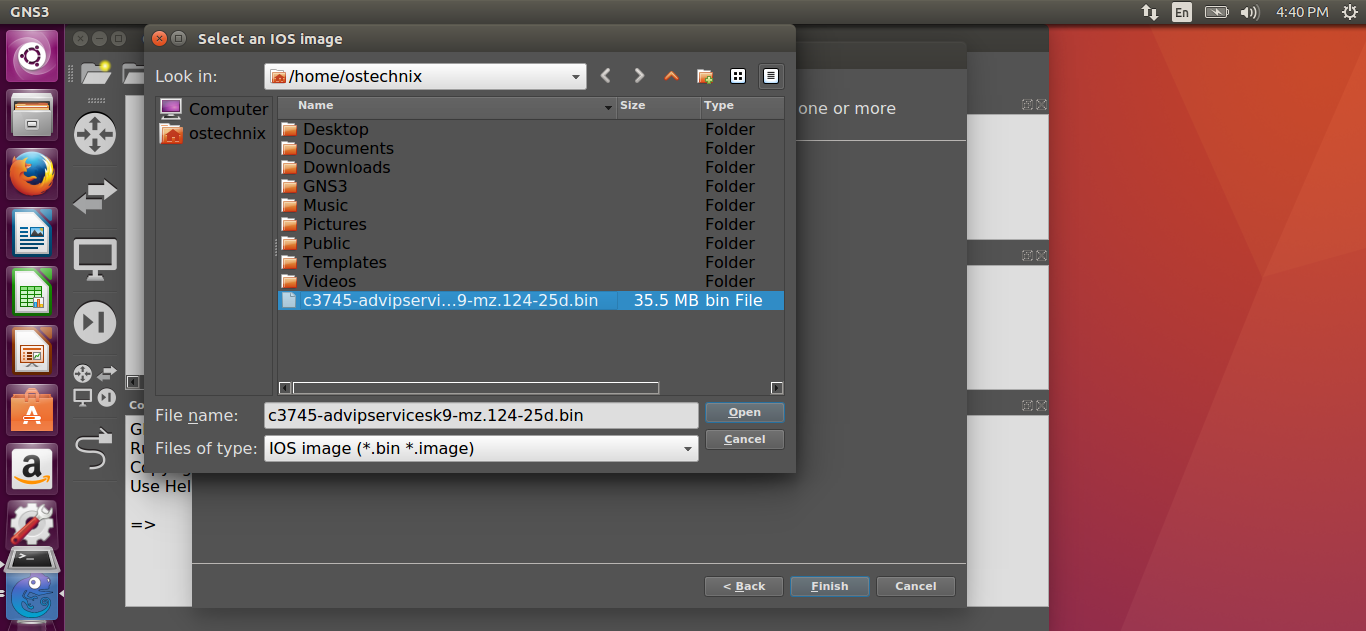
Task: Show the 4:40 PM clock calendar
Action: coord(1302,12)
